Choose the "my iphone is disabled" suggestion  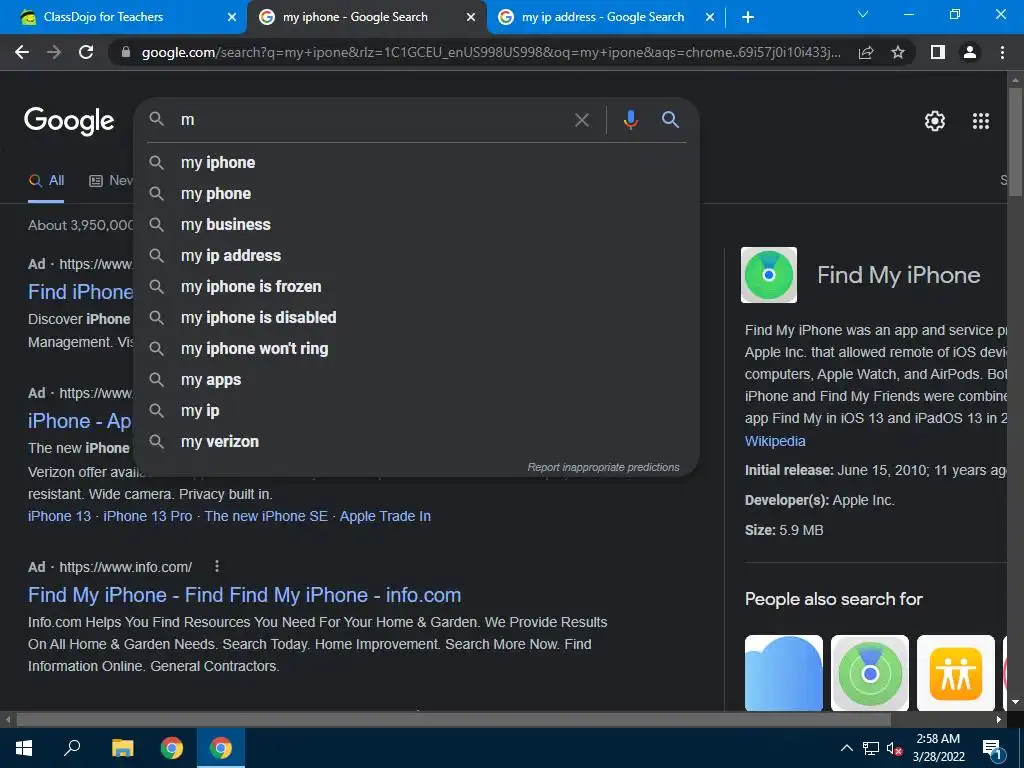click(x=416, y=318)
